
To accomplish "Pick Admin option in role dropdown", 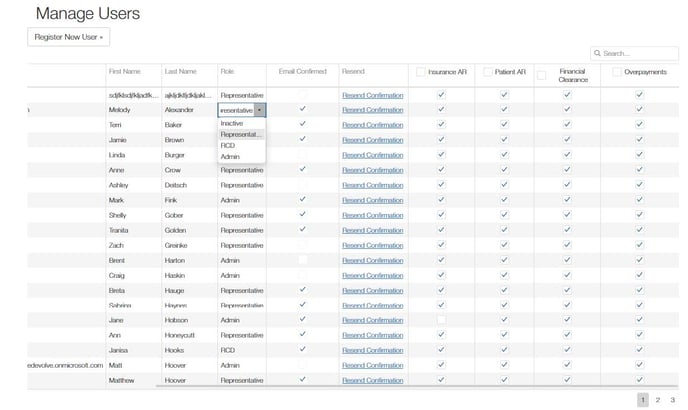I will (230, 156).
